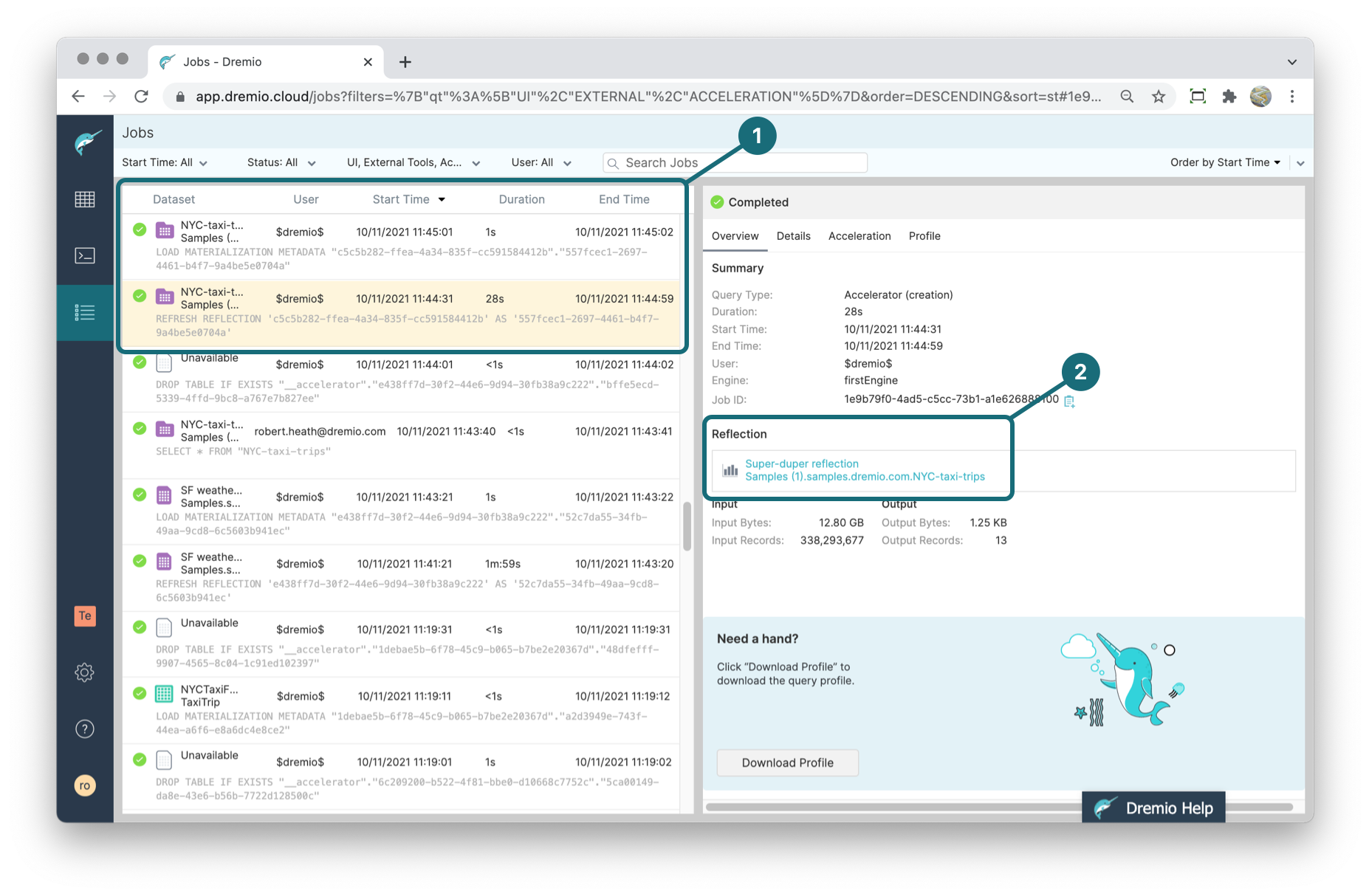Select the Jobs list icon in sidebar
Viewport: 1369px width, 896px height.
(85, 313)
